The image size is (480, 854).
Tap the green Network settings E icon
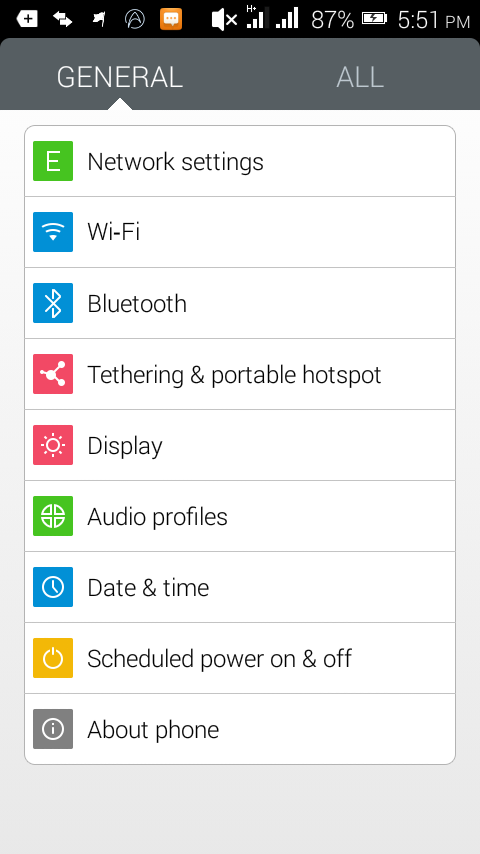(53, 161)
